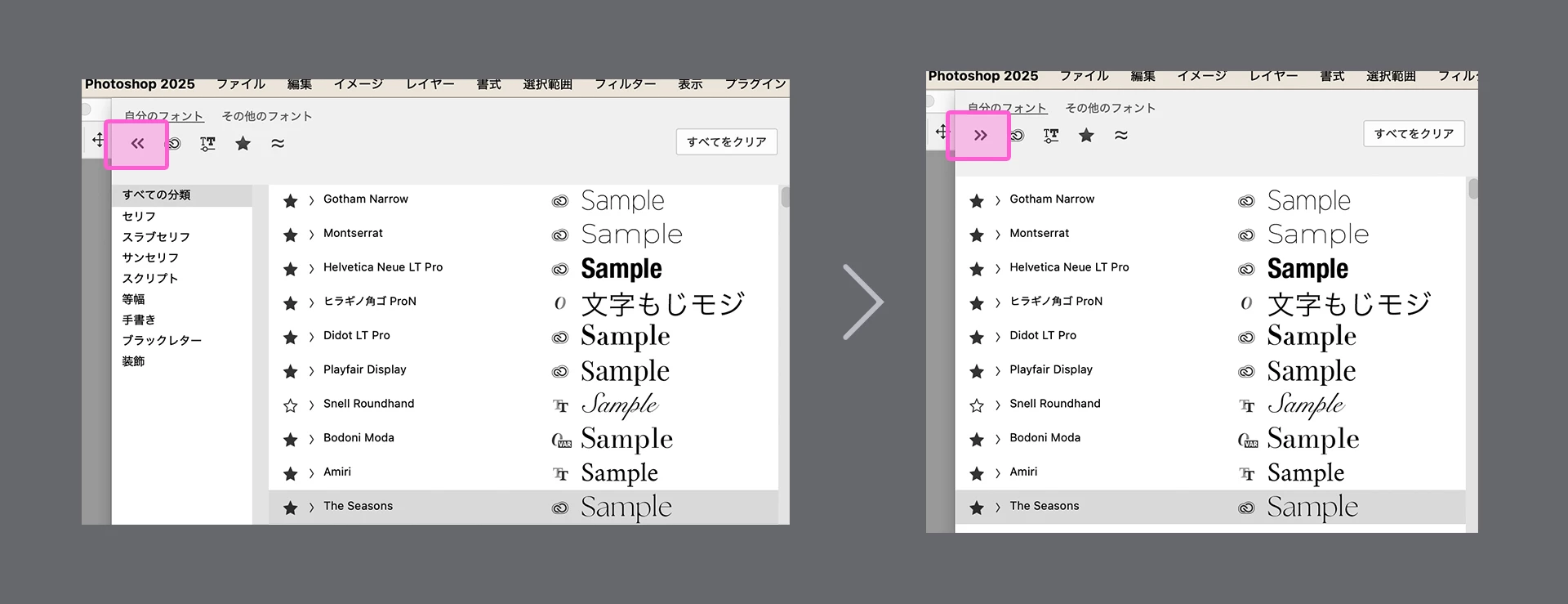Filter by variable fonts icon in left panel
Screen dimensions: 1568x604
coord(207,144)
